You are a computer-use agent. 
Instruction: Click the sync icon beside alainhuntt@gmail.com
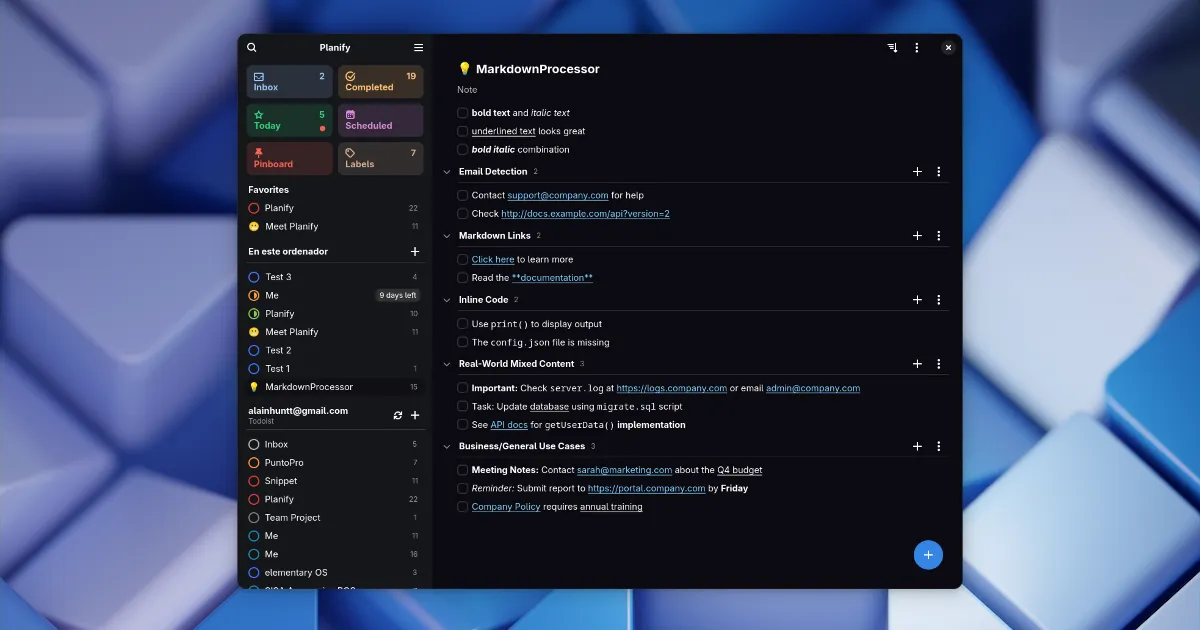point(398,415)
